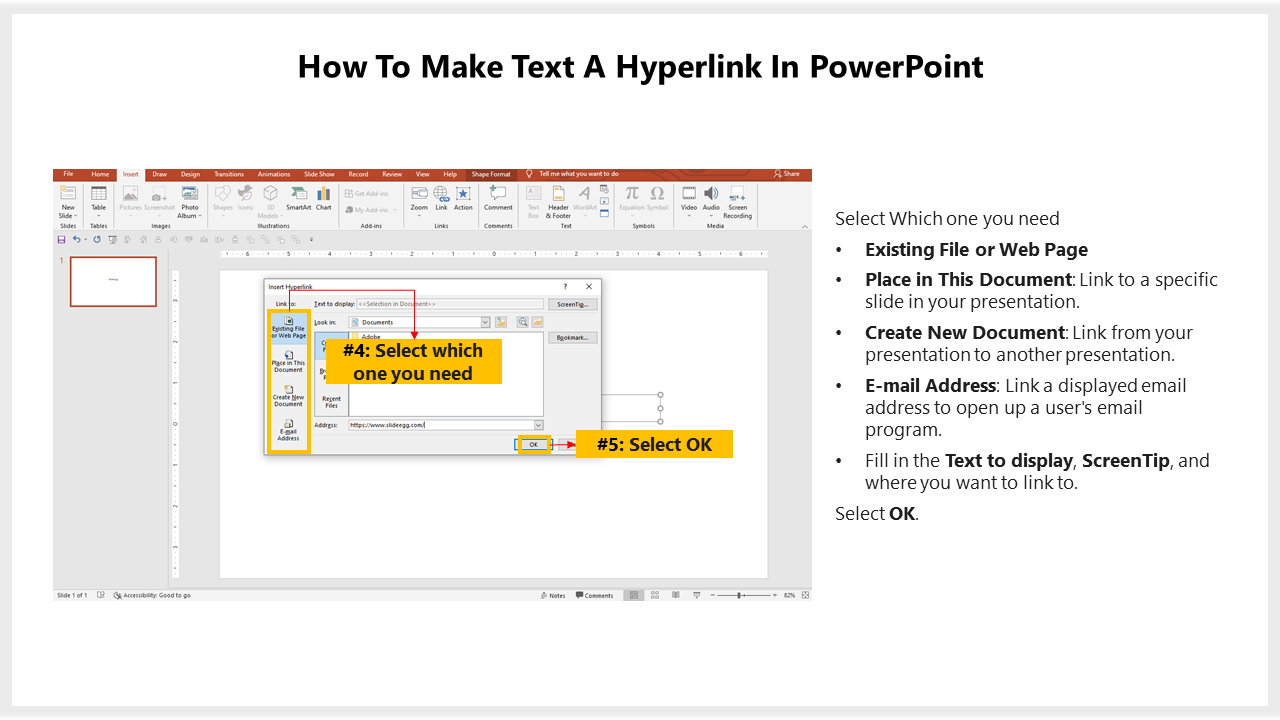Select Existing File or Web Page option
Viewport: 1280px width, 720px height.
(x=289, y=328)
